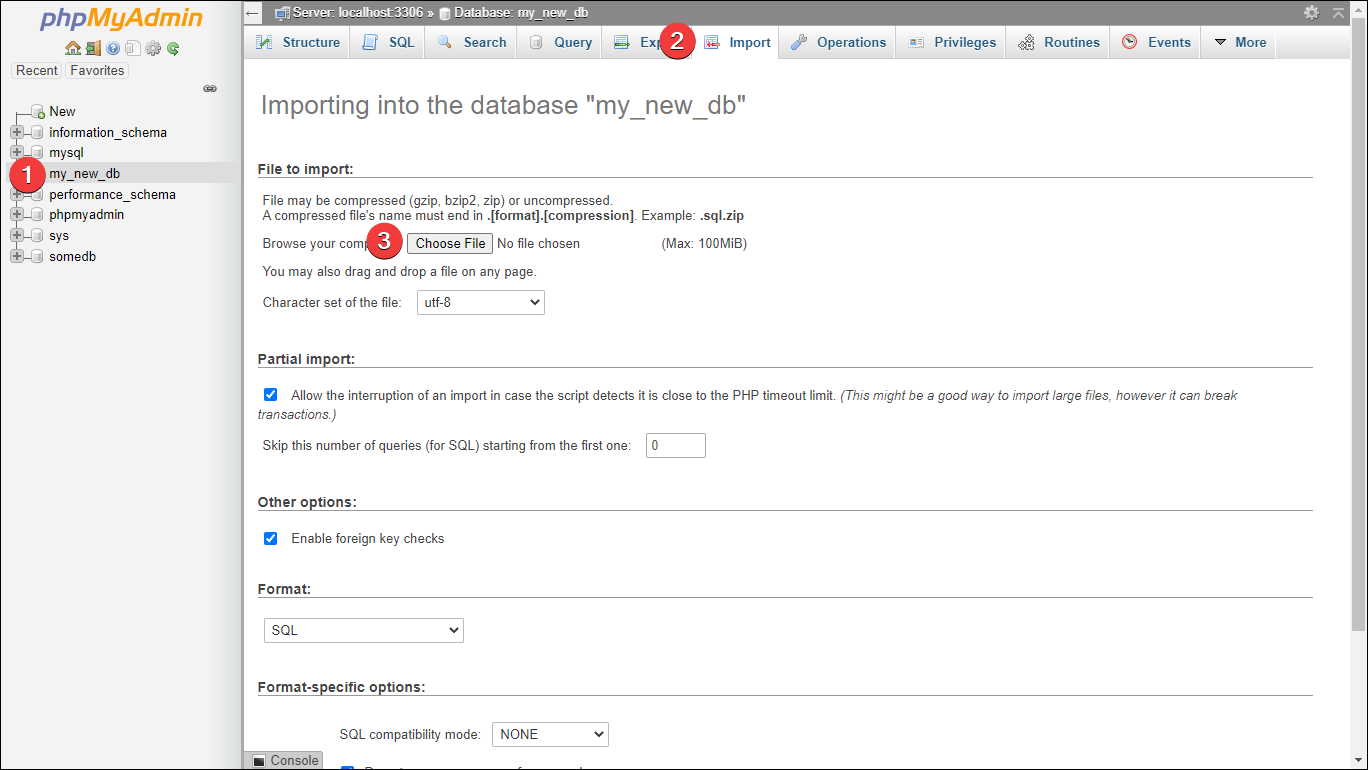Click the Choose File button
Image resolution: width=1368 pixels, height=770 pixels.
[450, 243]
